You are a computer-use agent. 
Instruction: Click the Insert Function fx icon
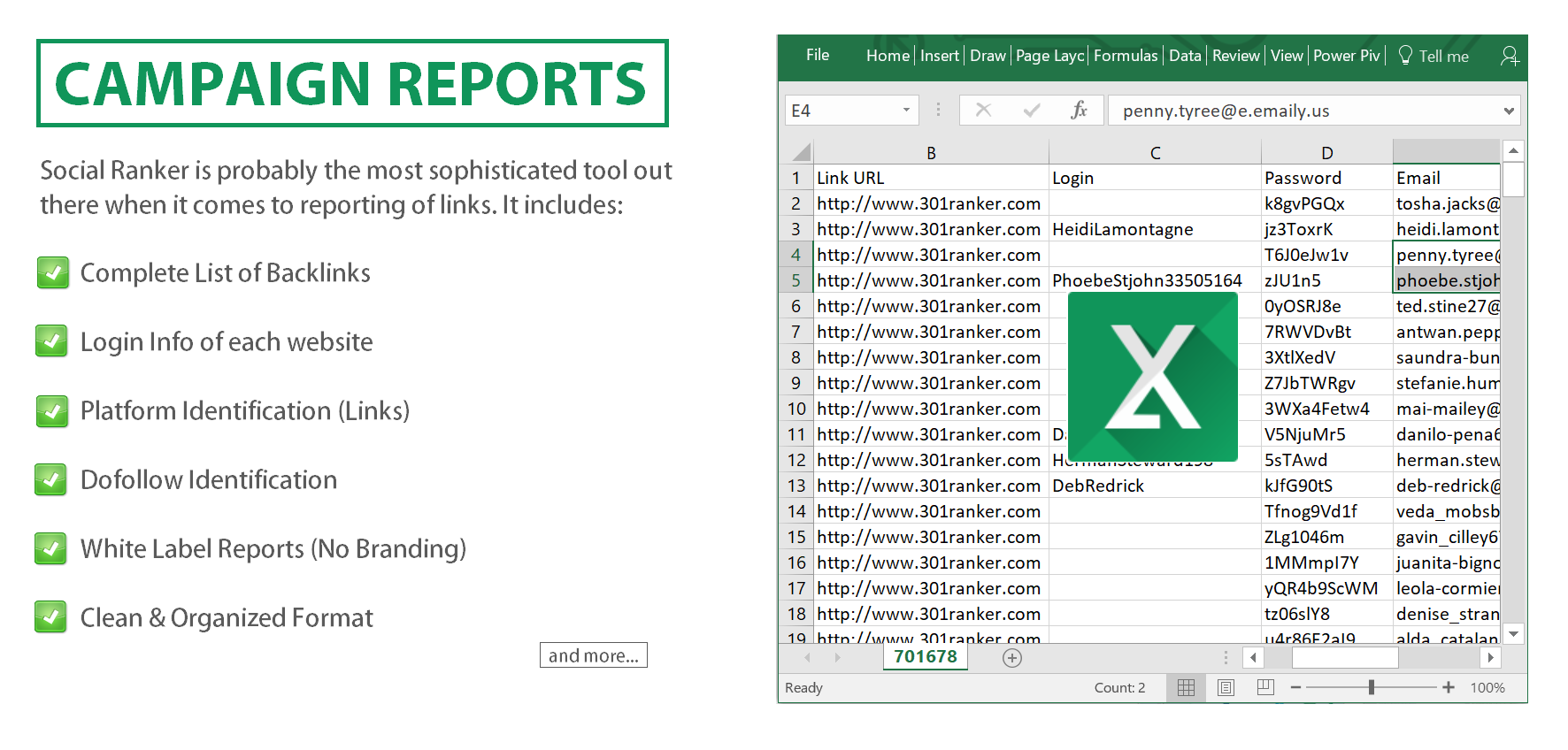tap(1079, 111)
